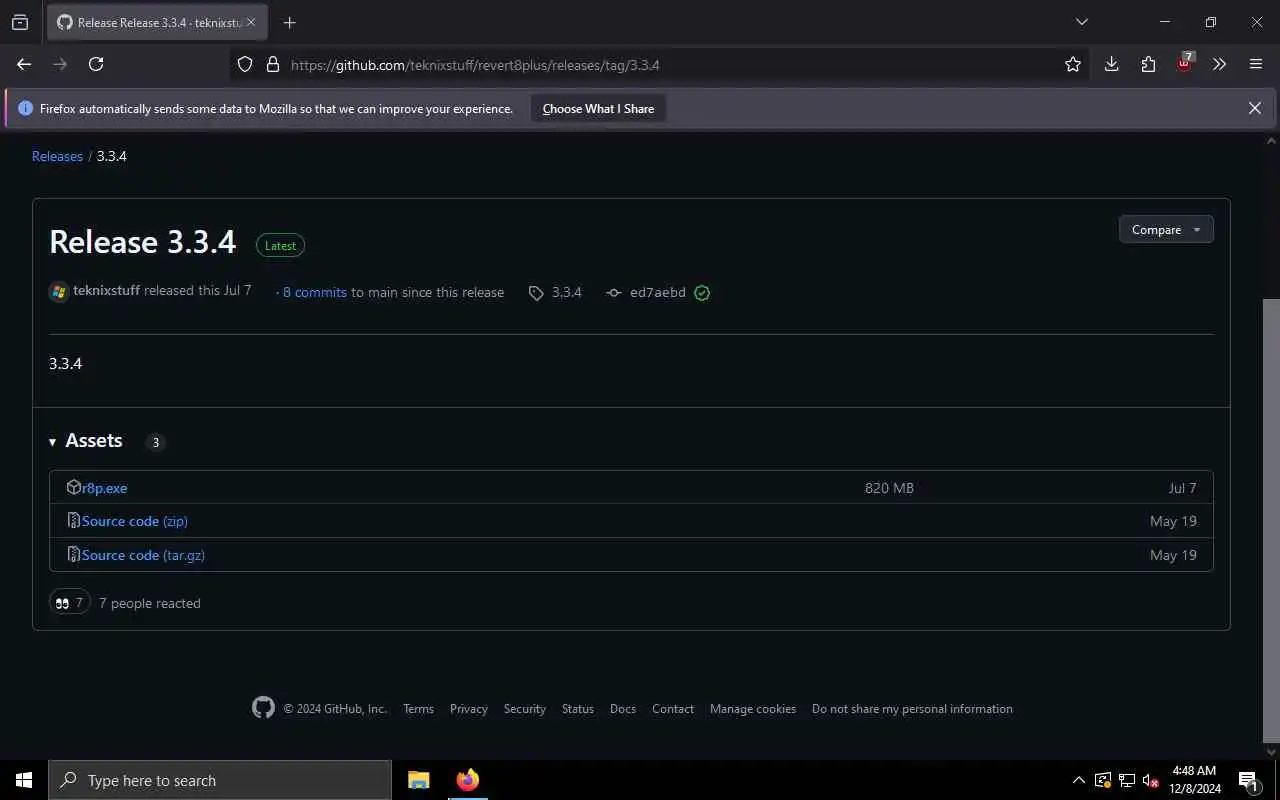View site security padlock information

pyautogui.click(x=272, y=64)
